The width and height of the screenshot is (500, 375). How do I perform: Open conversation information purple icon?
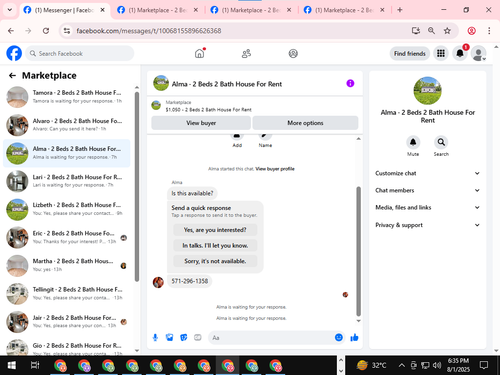(x=350, y=83)
